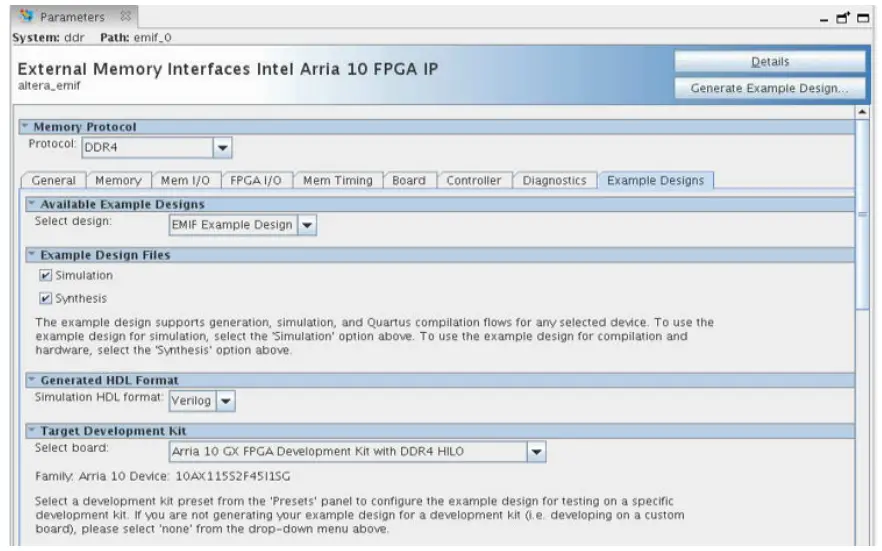This screenshot has height=551, width=882.
Task: Click the scrollbar up arrow
Action: point(862,112)
